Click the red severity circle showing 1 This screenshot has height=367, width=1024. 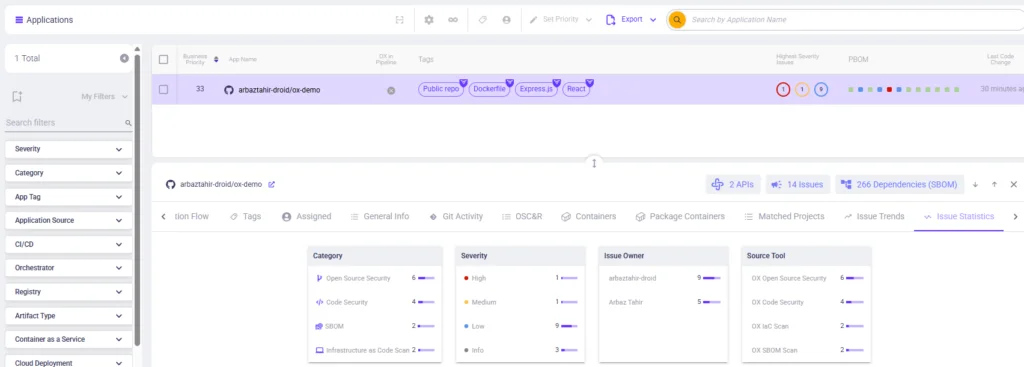click(x=782, y=89)
